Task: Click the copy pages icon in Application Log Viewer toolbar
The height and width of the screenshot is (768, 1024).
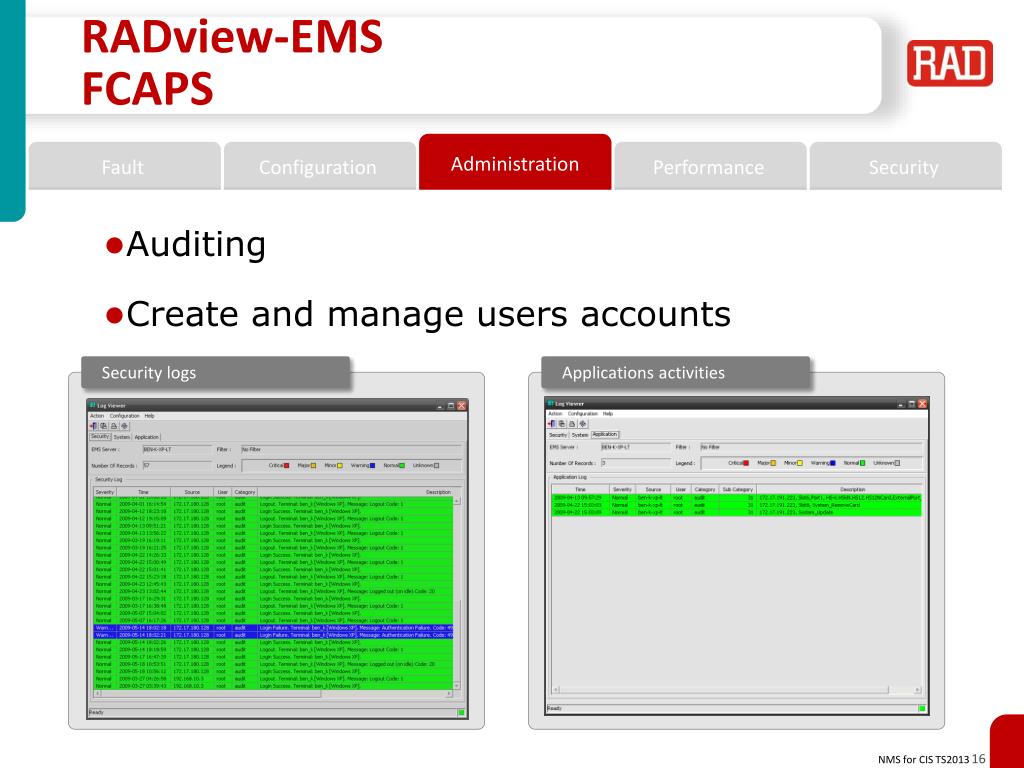Action: click(x=562, y=423)
